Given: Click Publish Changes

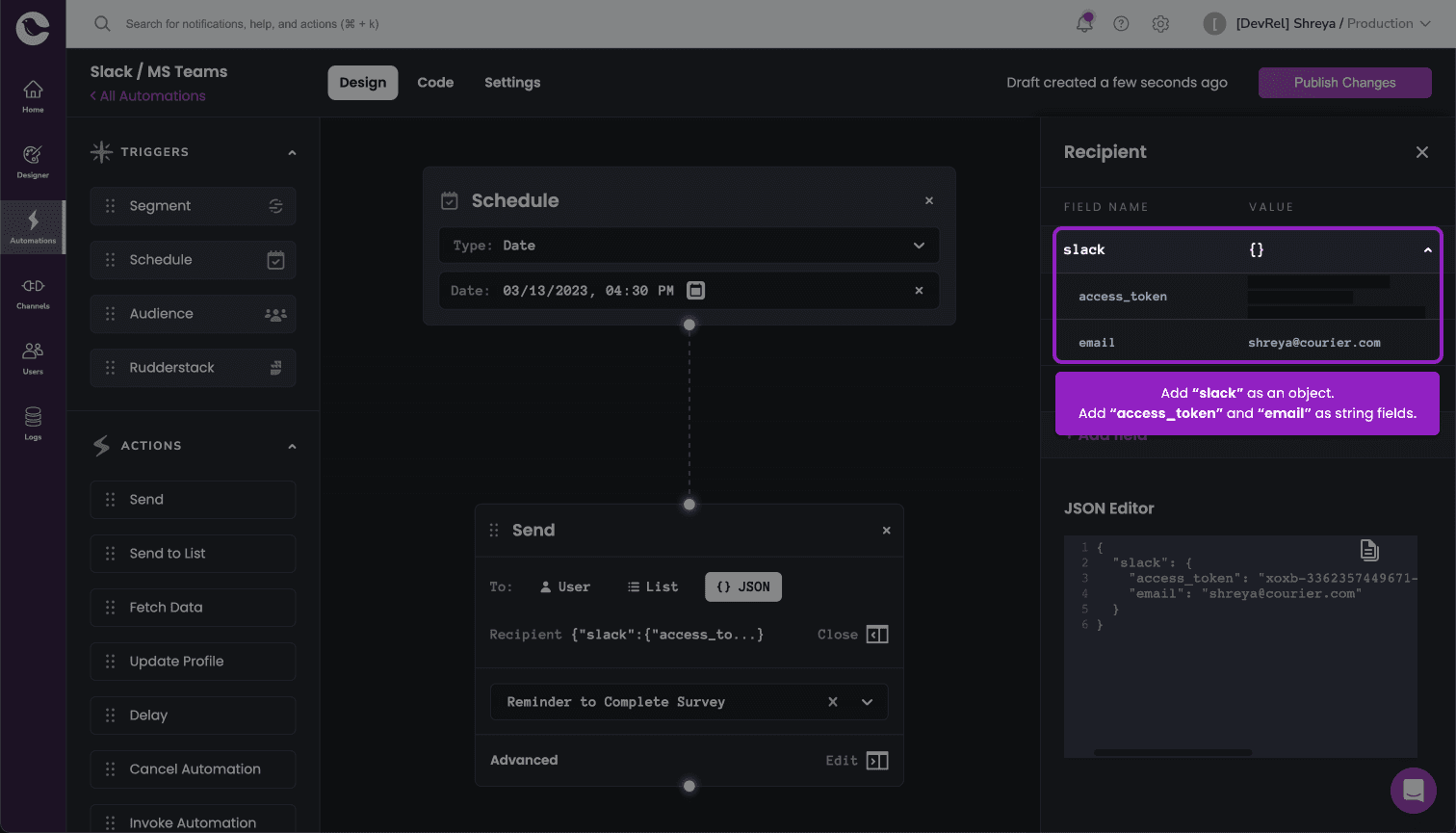Looking at the screenshot, I should click(x=1344, y=83).
